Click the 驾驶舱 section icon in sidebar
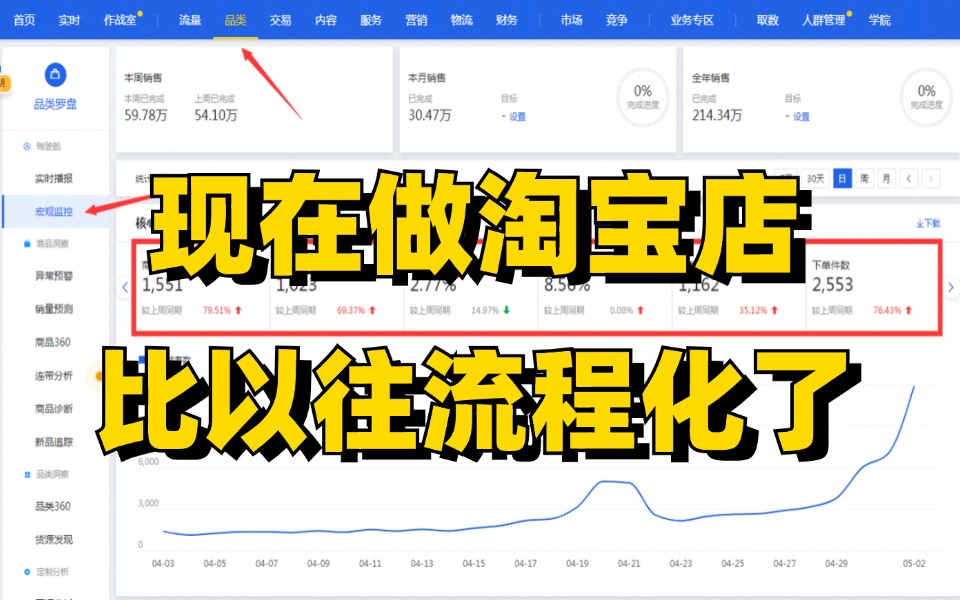 pos(26,146)
